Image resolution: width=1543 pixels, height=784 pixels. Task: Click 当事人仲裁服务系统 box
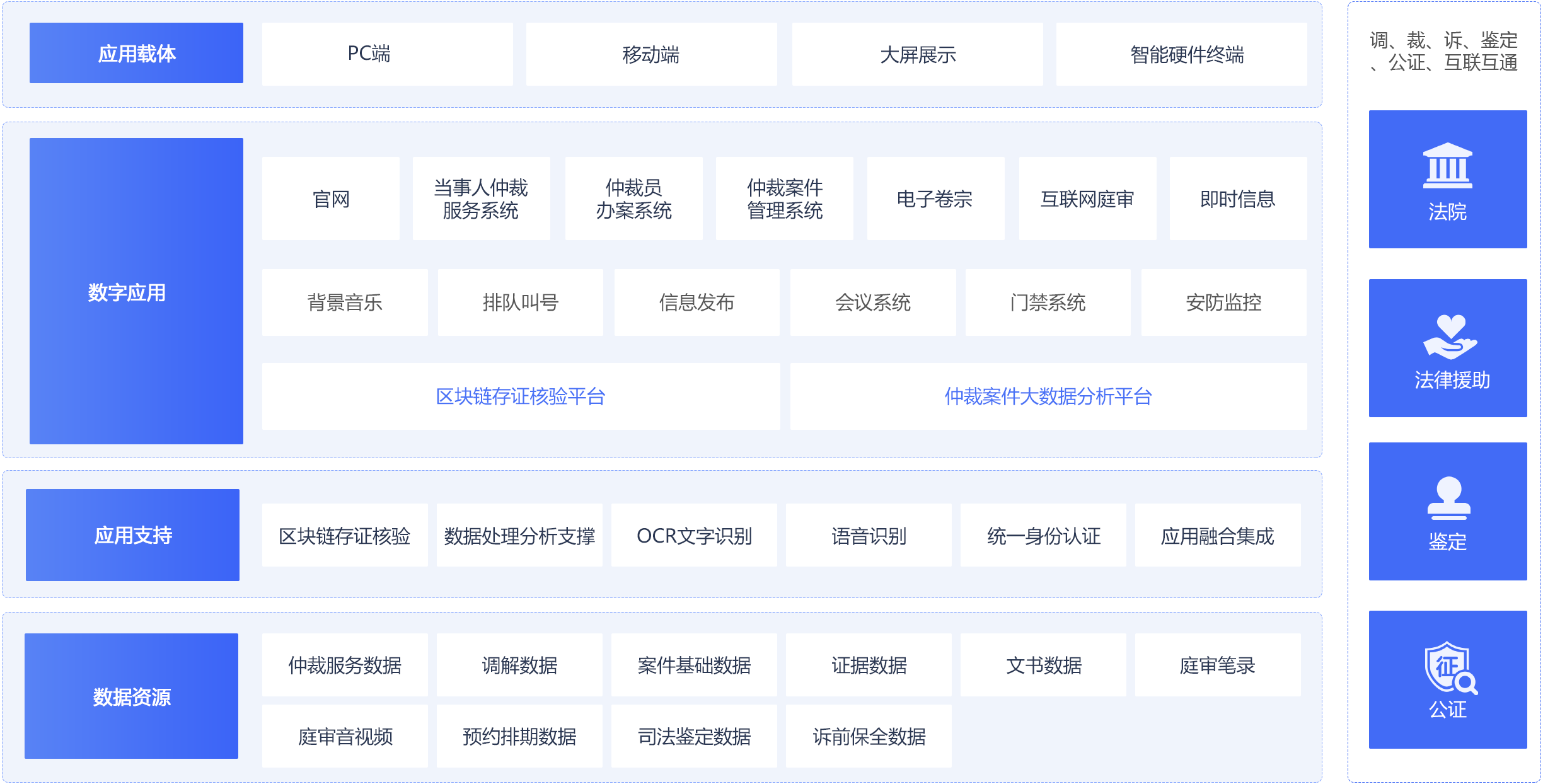(481, 199)
